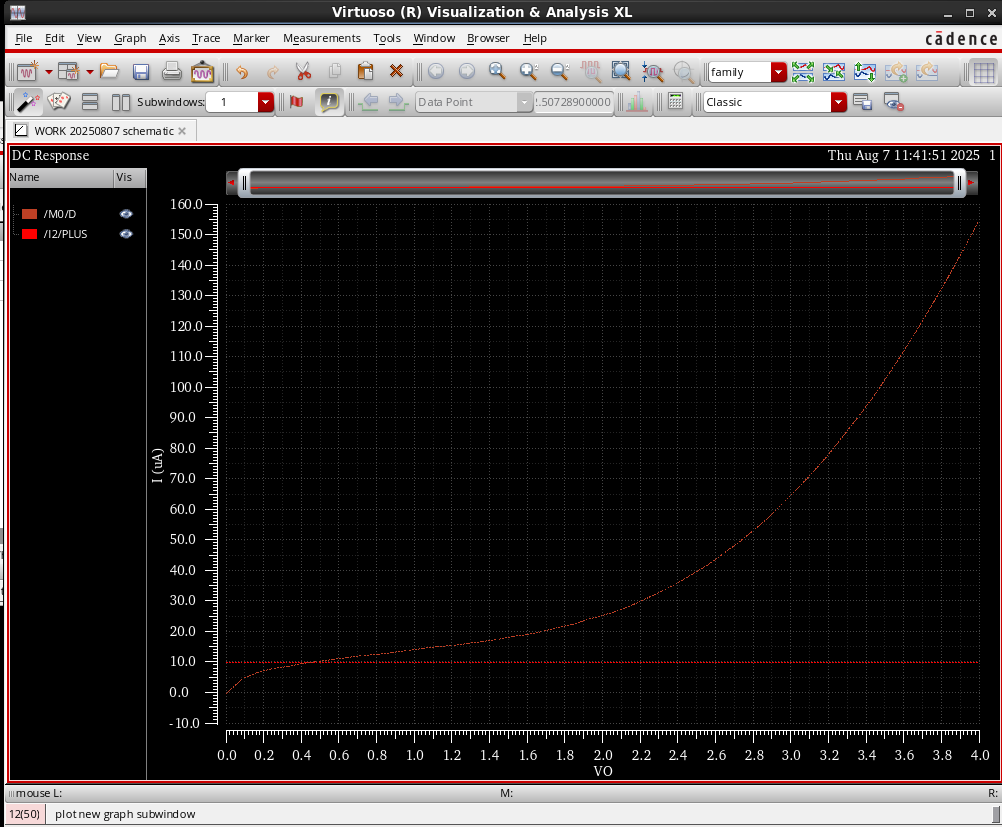Save the current graph

click(x=141, y=72)
